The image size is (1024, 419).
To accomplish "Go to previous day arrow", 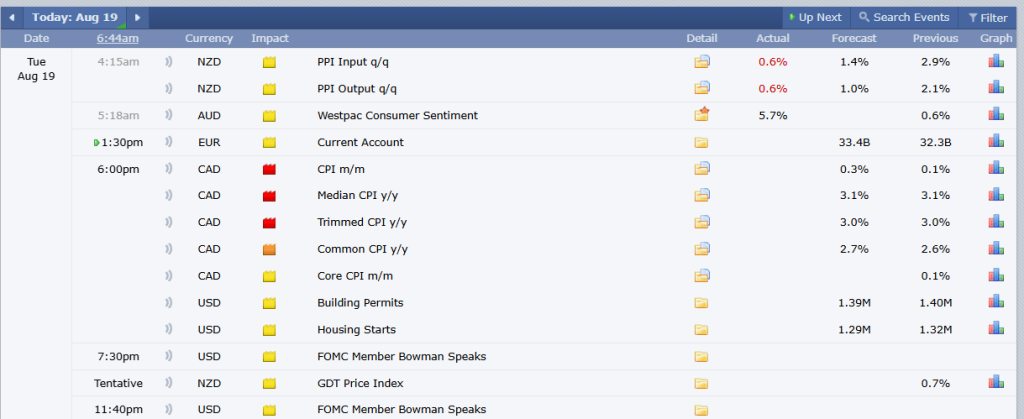I will click(12, 17).
